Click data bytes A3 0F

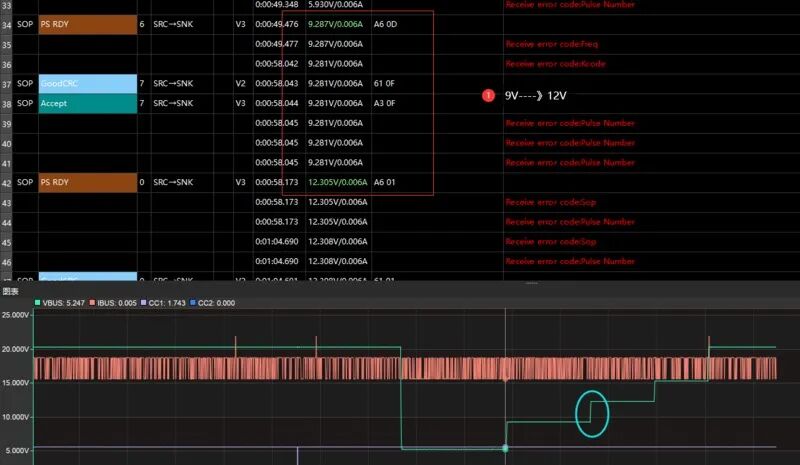pyautogui.click(x=384, y=103)
